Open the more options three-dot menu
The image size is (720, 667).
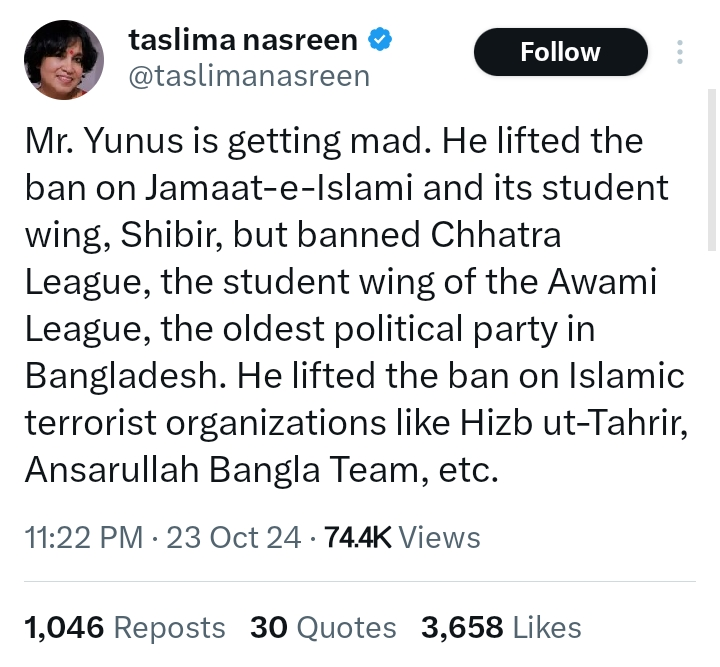pos(680,52)
